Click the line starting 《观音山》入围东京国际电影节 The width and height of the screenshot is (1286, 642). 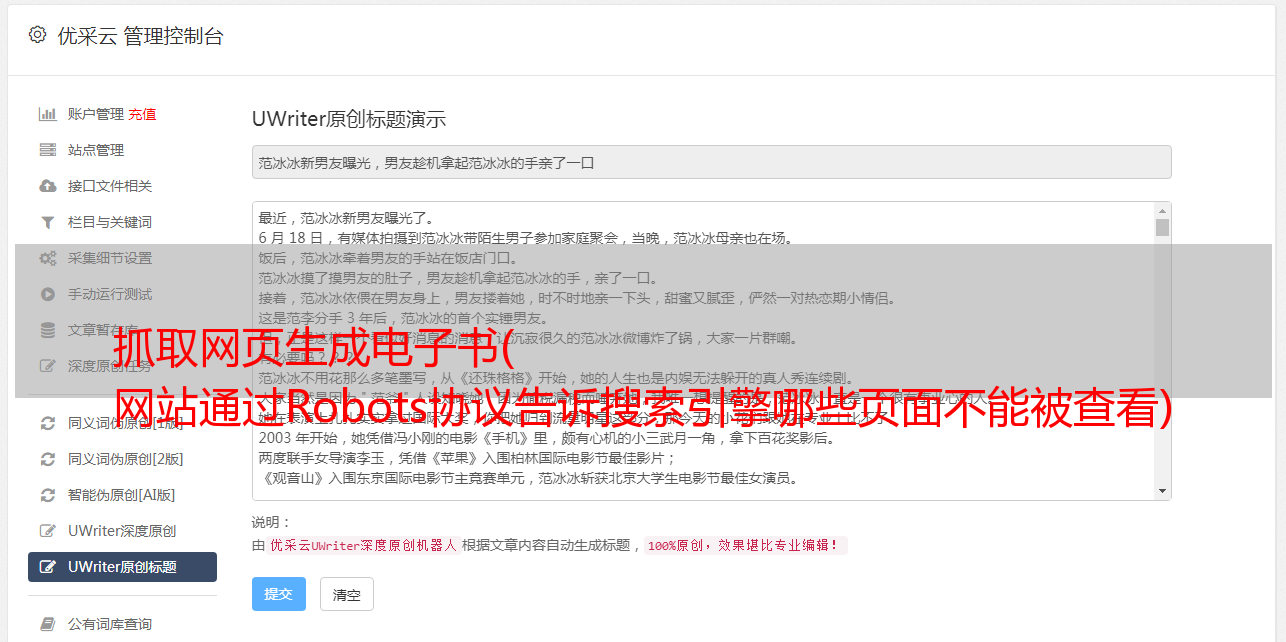pos(528,478)
